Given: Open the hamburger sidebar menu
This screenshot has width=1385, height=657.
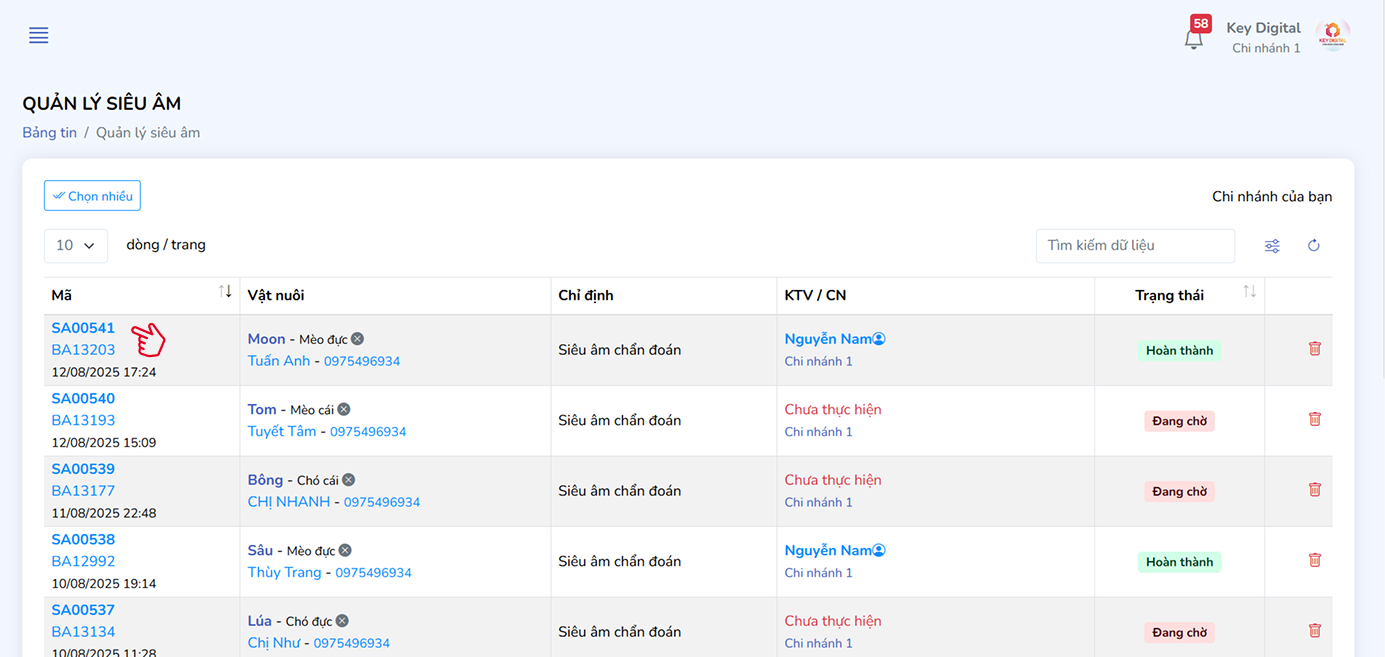Looking at the screenshot, I should tap(39, 36).
